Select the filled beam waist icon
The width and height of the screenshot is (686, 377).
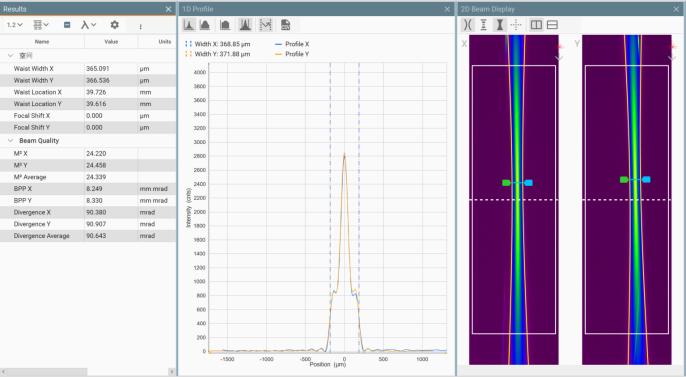499,25
